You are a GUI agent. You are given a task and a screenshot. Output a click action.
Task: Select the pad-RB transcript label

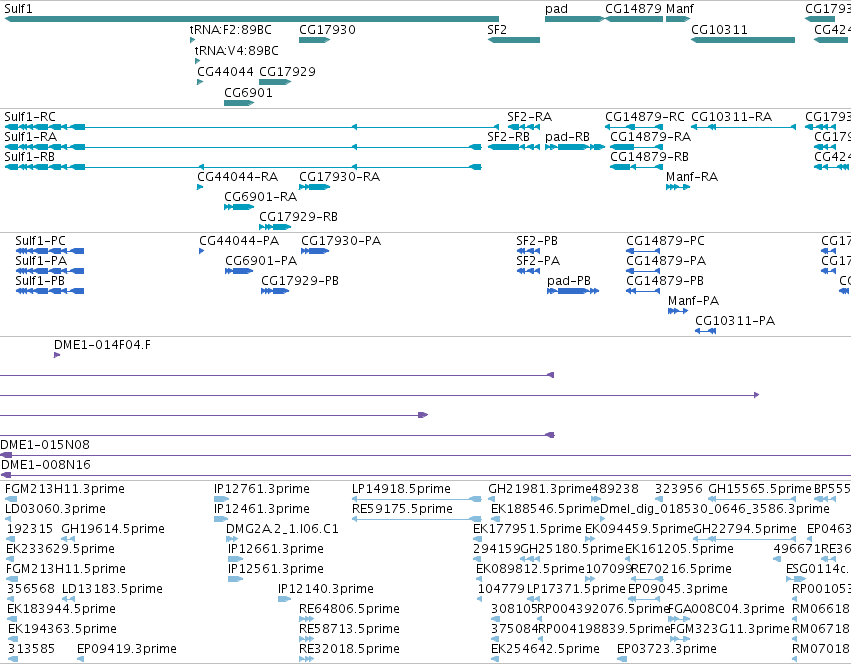(x=568, y=136)
